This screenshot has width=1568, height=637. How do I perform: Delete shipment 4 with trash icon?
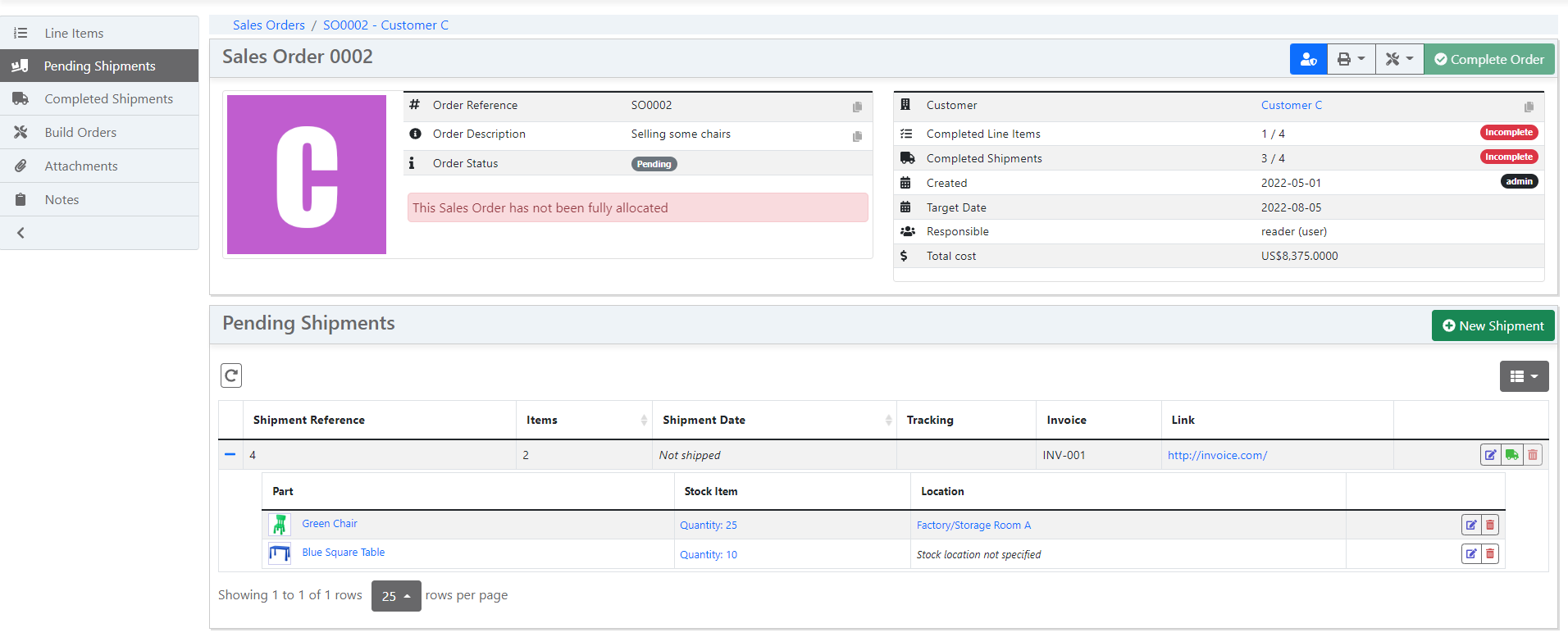tap(1533, 455)
